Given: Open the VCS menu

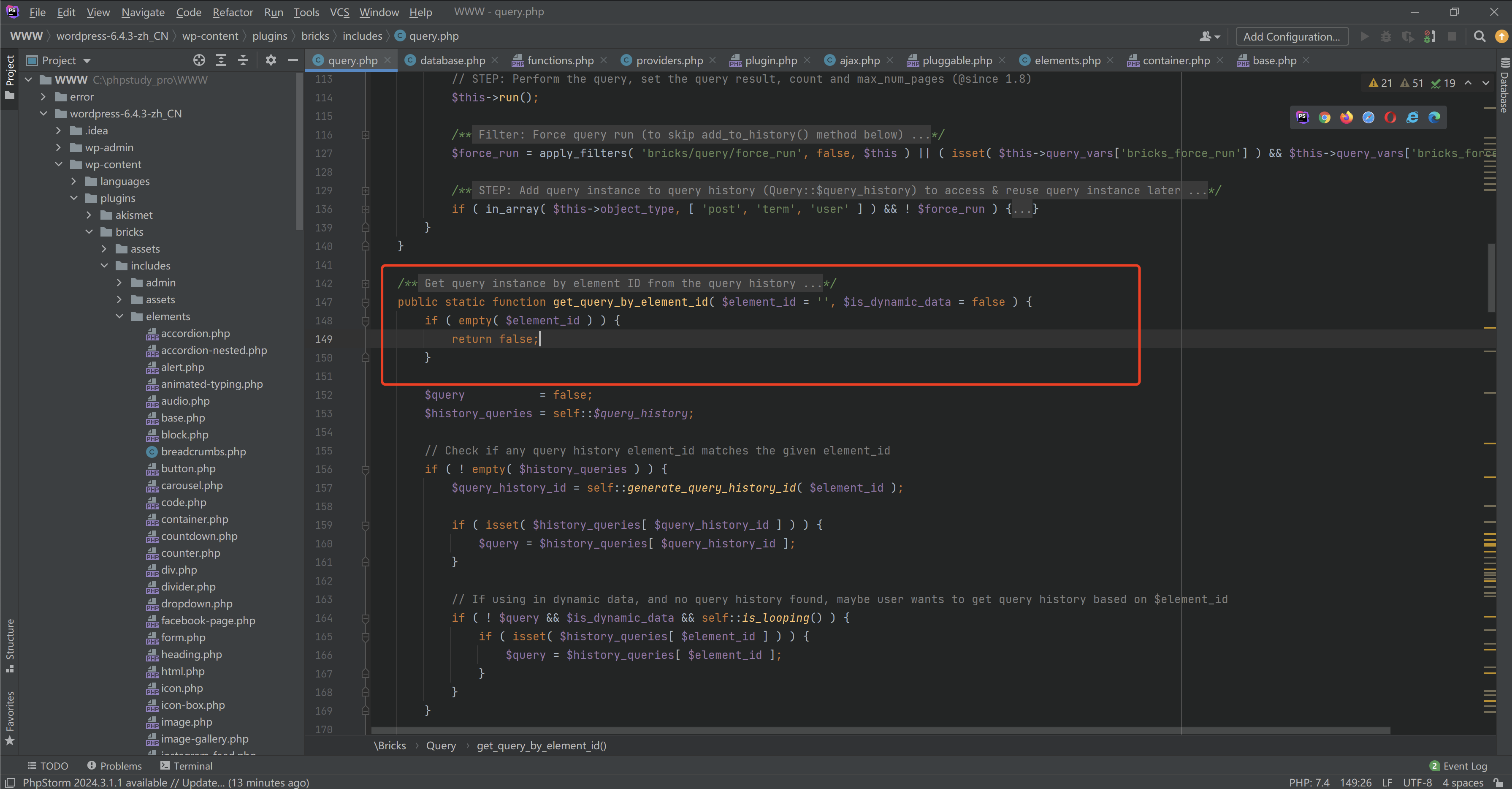Looking at the screenshot, I should coord(339,12).
